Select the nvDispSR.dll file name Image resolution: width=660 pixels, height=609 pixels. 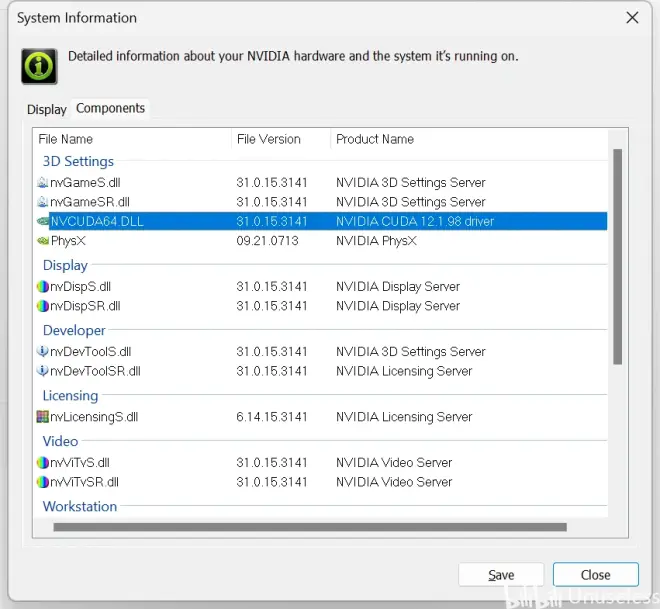coord(85,306)
